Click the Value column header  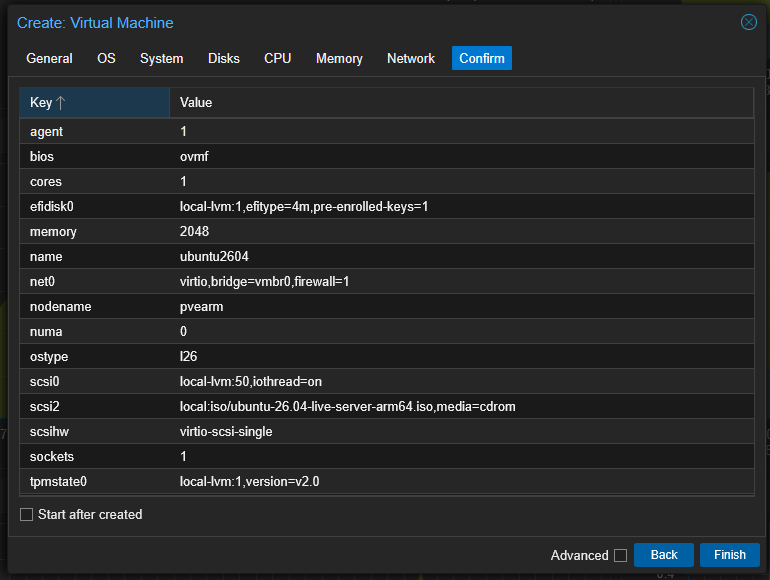point(462,103)
